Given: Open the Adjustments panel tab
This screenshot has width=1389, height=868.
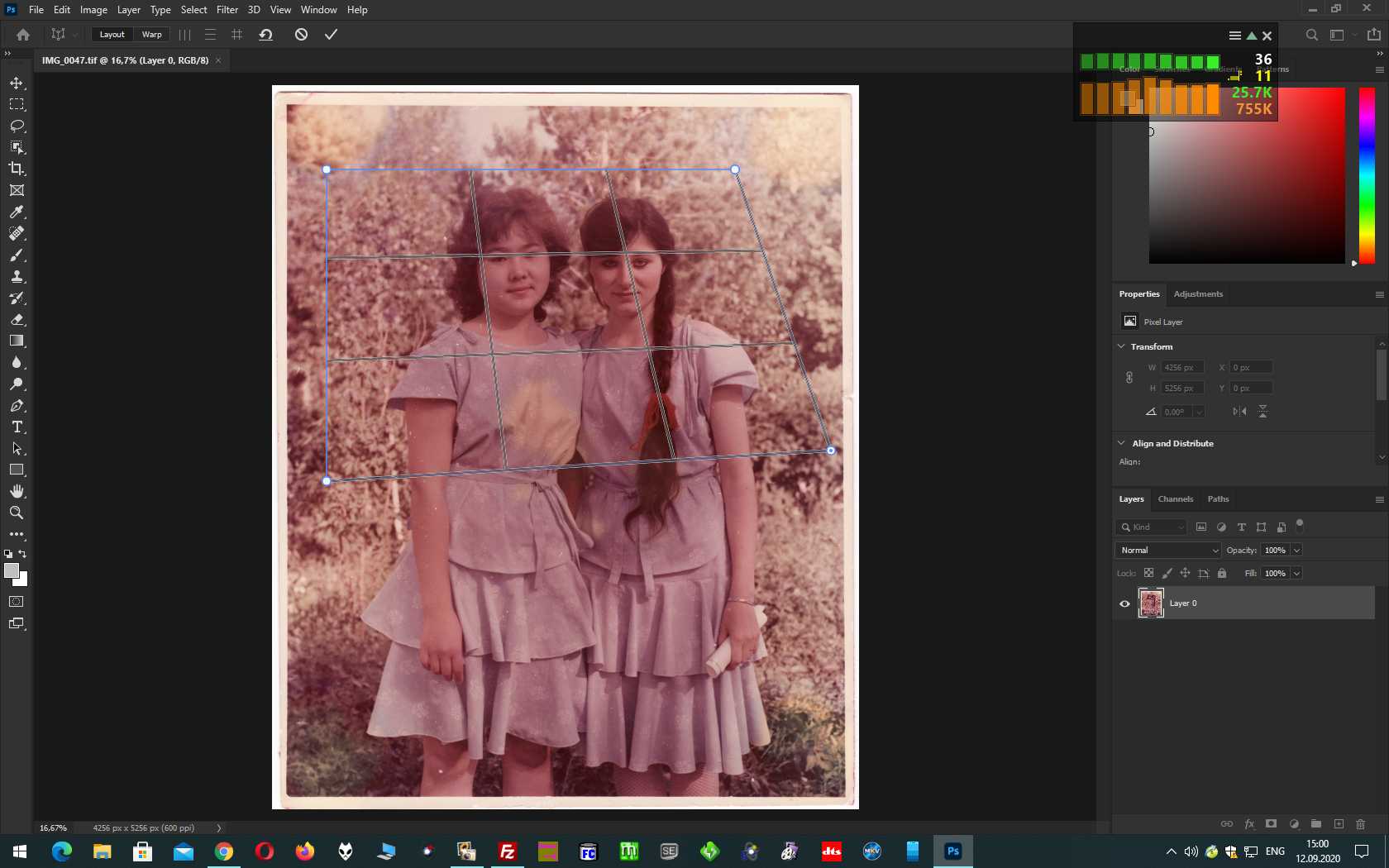Looking at the screenshot, I should (1198, 294).
